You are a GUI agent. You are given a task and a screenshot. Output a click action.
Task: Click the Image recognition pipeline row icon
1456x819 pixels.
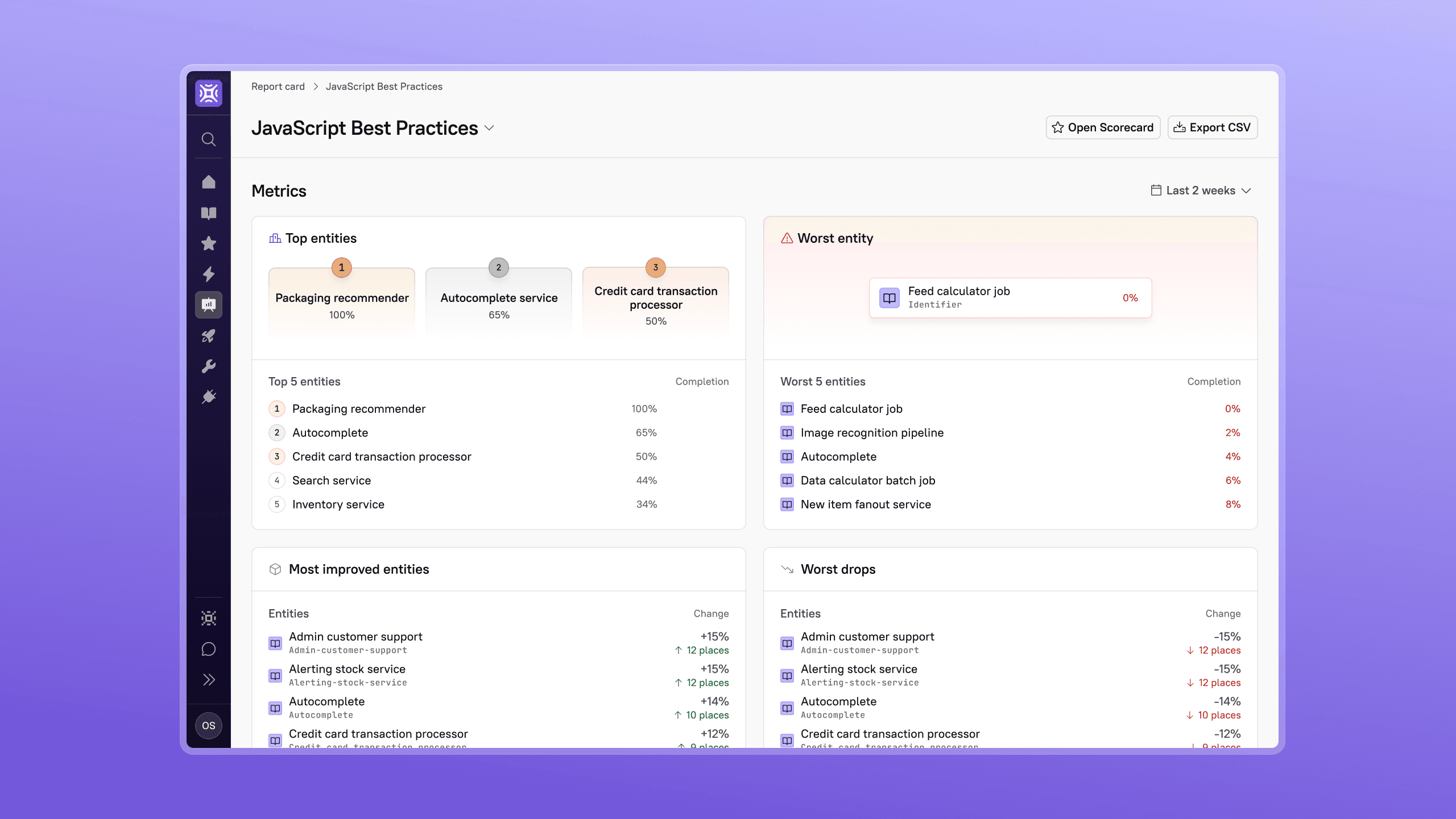787,433
